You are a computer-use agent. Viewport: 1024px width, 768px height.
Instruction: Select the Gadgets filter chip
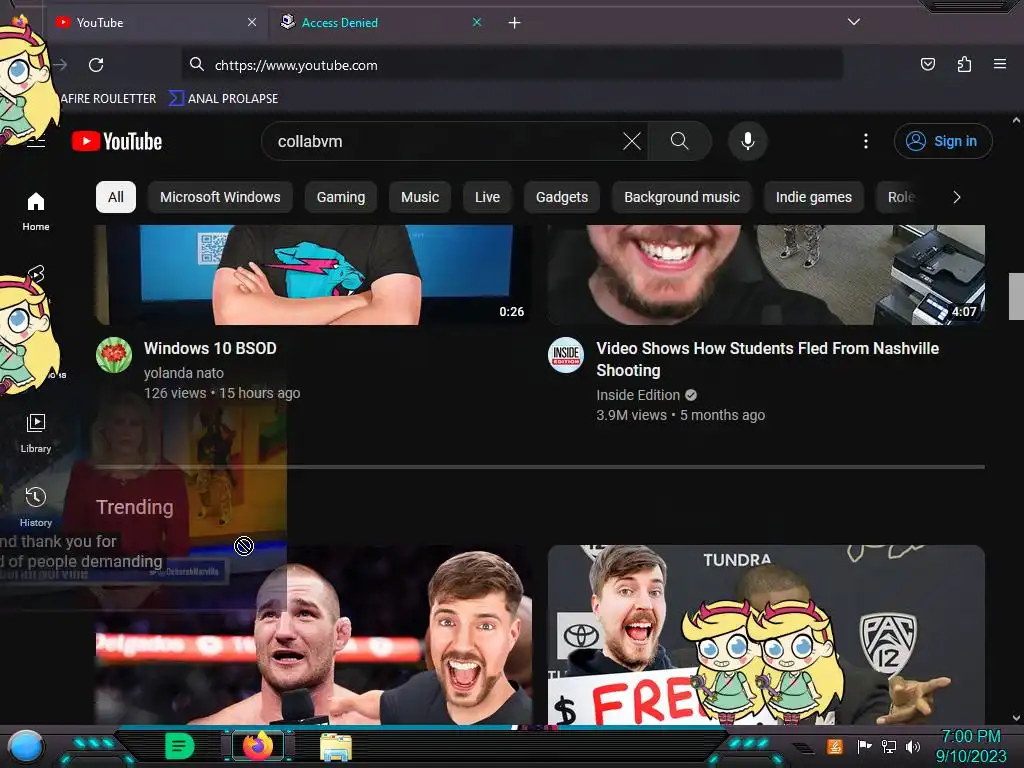tap(562, 197)
